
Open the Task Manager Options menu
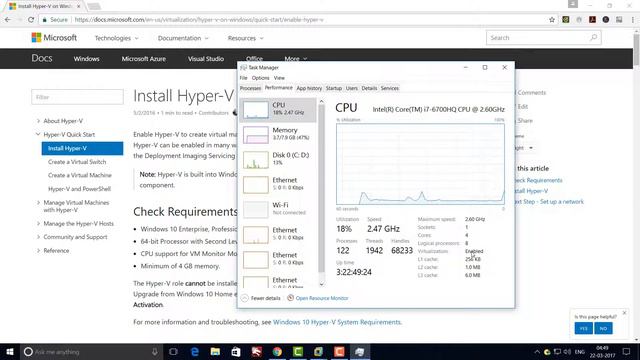coord(260,78)
